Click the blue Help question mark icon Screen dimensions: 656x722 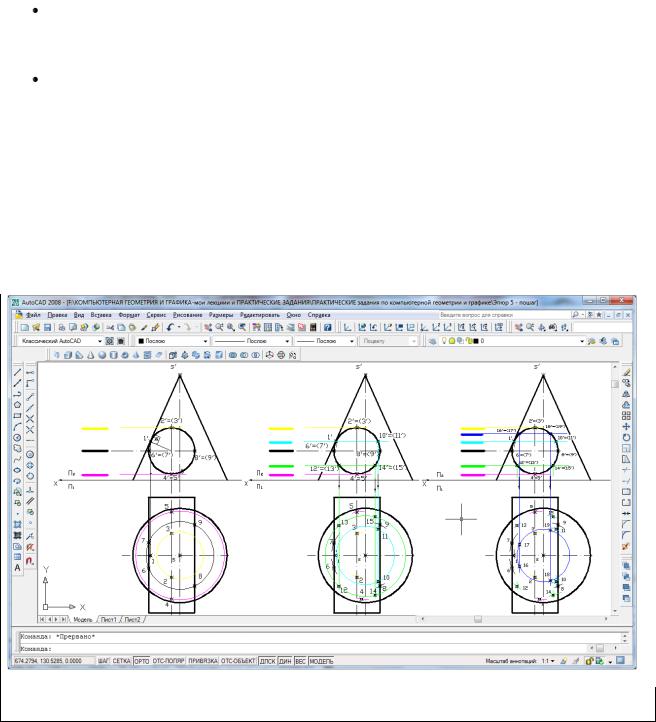tap(327, 327)
